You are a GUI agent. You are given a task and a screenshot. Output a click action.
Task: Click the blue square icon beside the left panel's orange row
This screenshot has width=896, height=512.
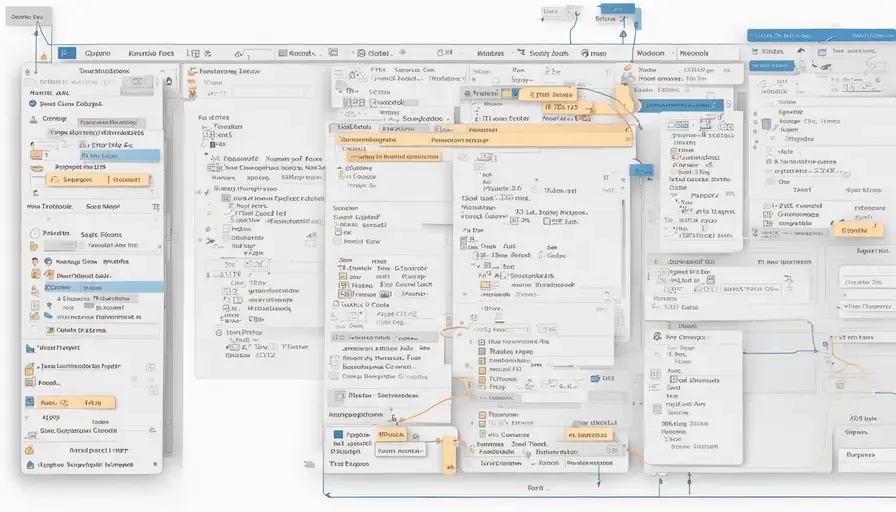[30, 402]
